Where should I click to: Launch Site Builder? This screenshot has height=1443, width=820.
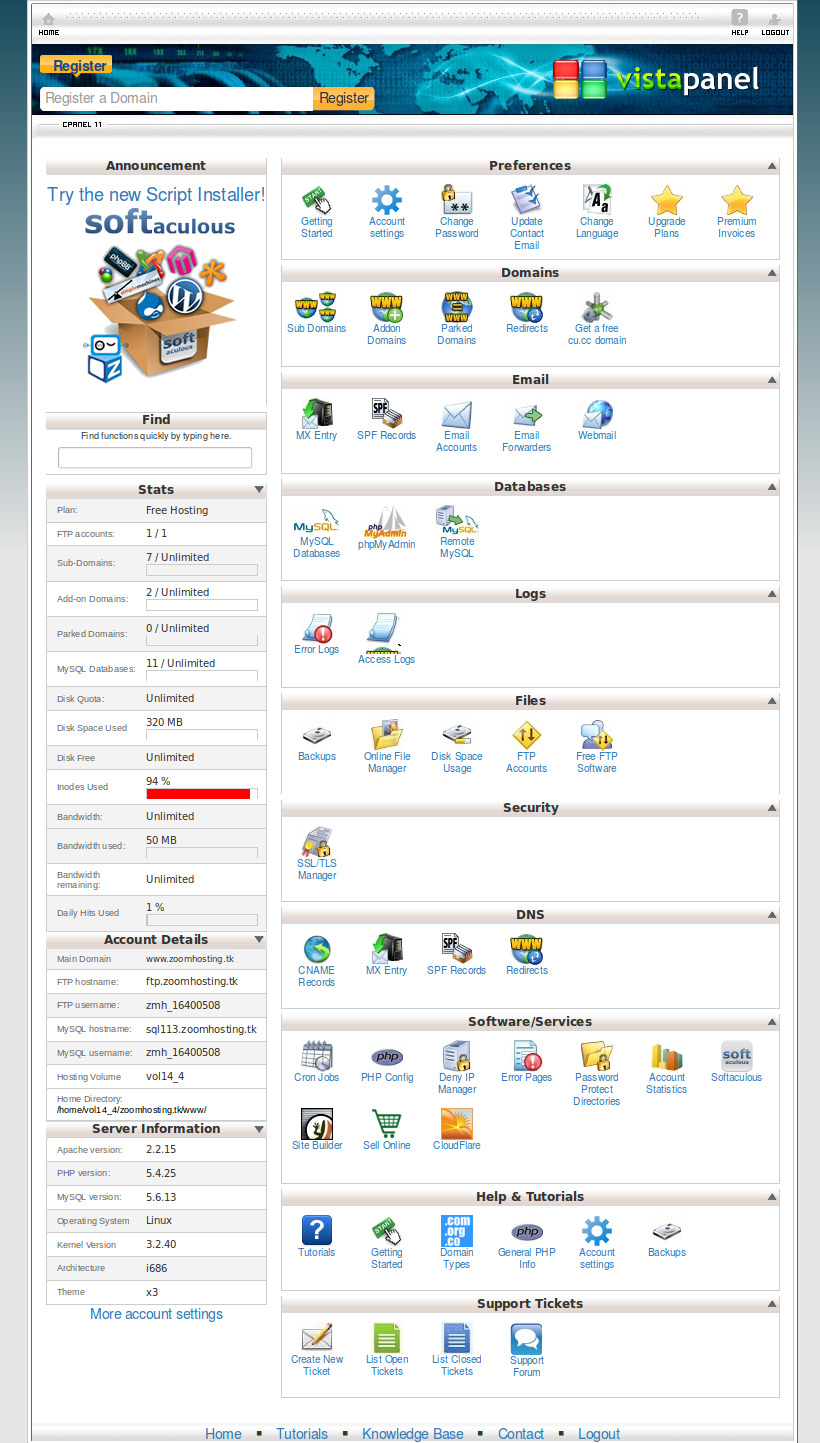coord(317,1130)
